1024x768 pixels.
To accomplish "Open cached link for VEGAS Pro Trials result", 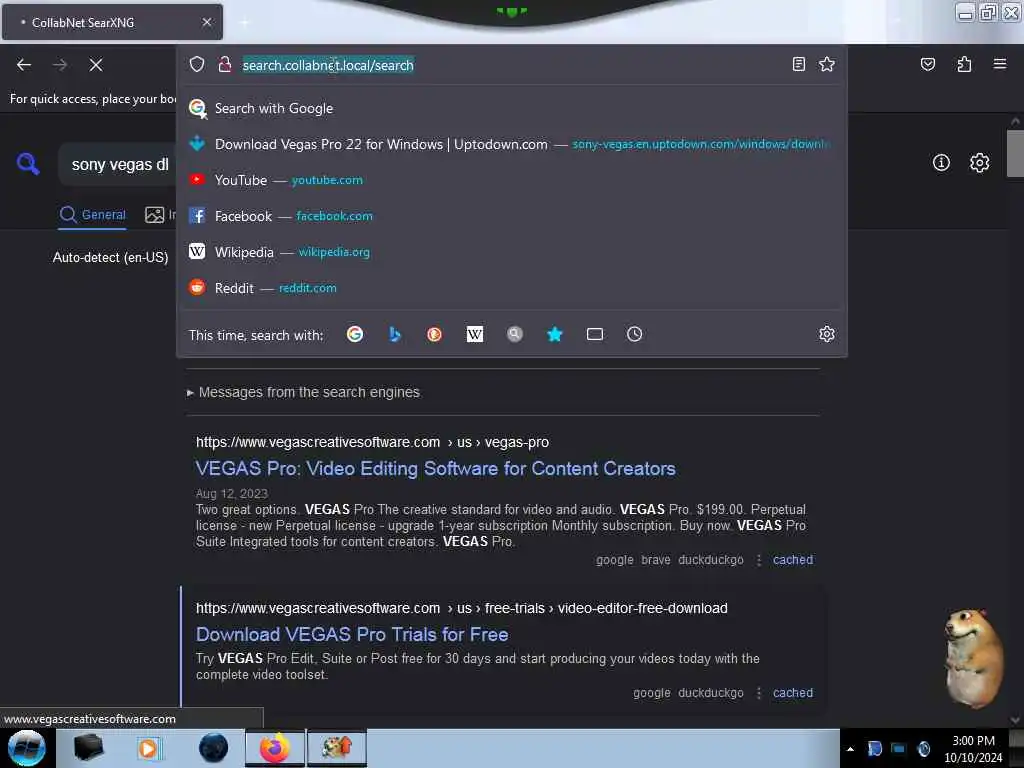I will coord(793,693).
